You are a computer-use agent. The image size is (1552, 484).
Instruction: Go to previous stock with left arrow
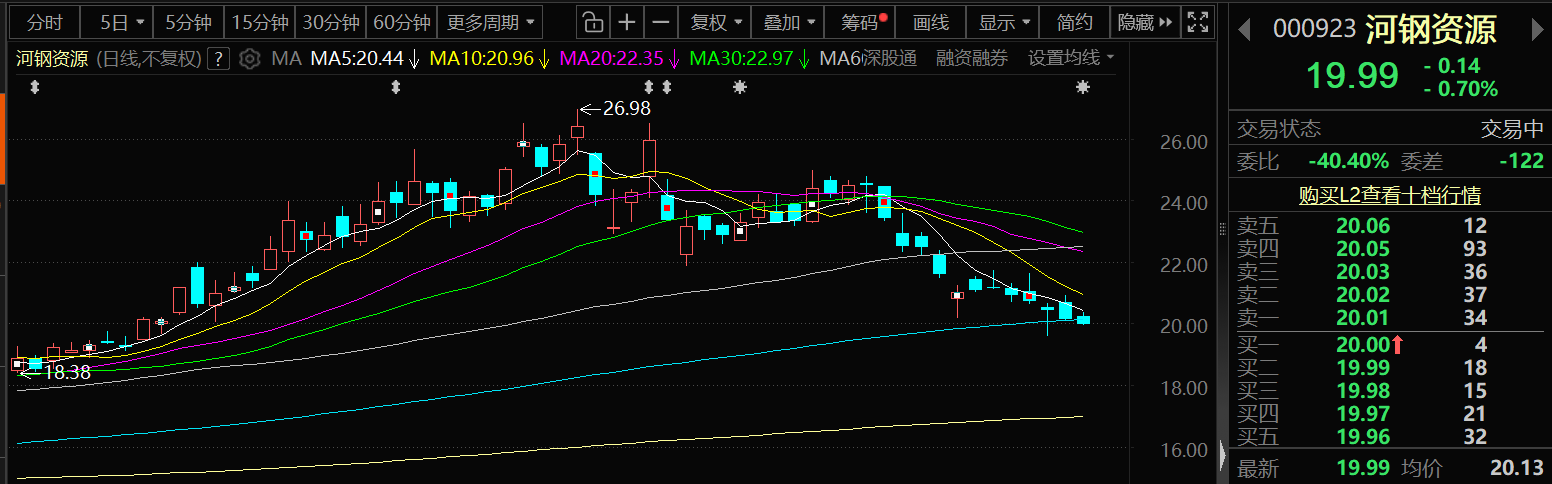click(1244, 30)
